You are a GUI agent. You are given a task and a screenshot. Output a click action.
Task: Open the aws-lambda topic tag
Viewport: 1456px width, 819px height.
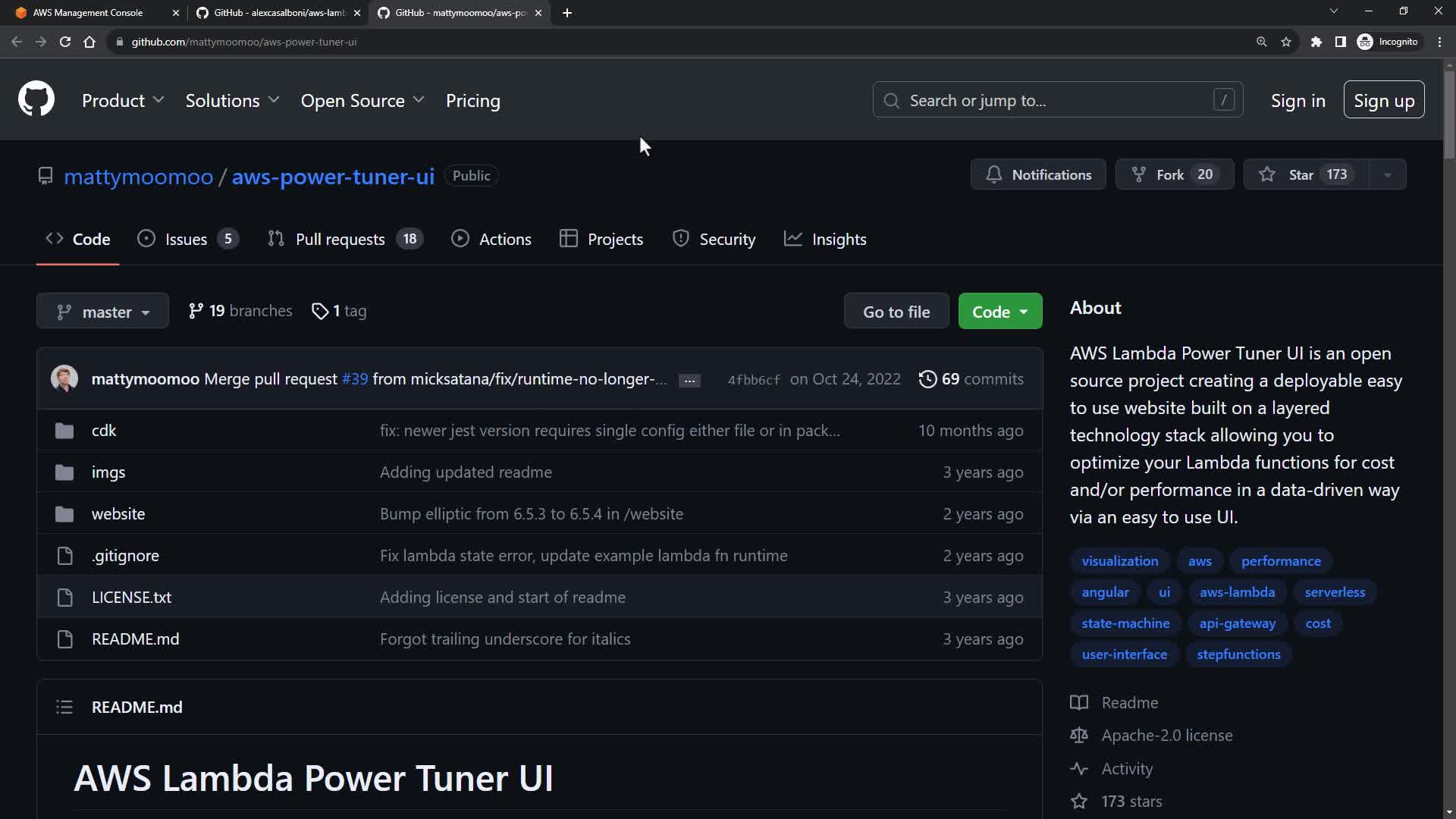(1236, 592)
